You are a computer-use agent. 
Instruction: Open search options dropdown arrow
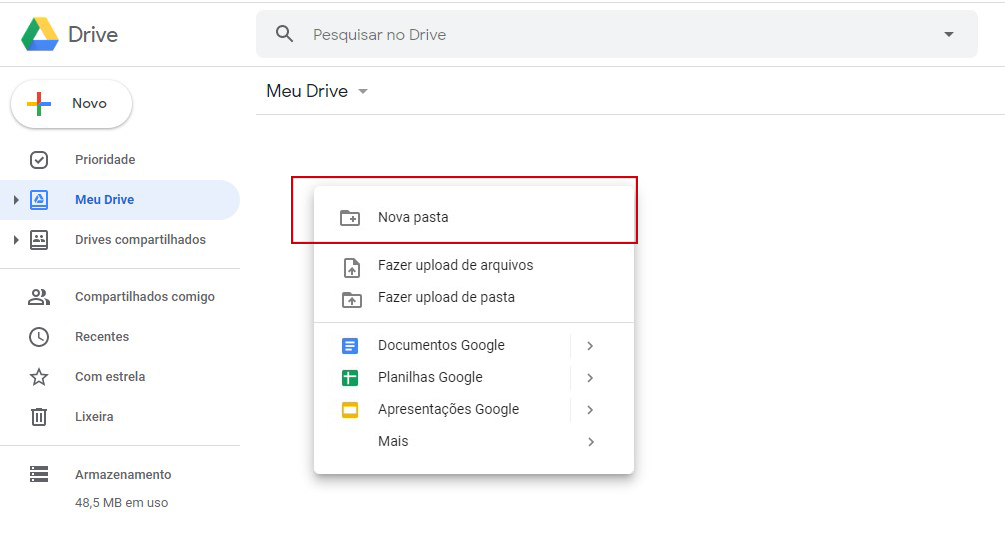click(x=949, y=34)
